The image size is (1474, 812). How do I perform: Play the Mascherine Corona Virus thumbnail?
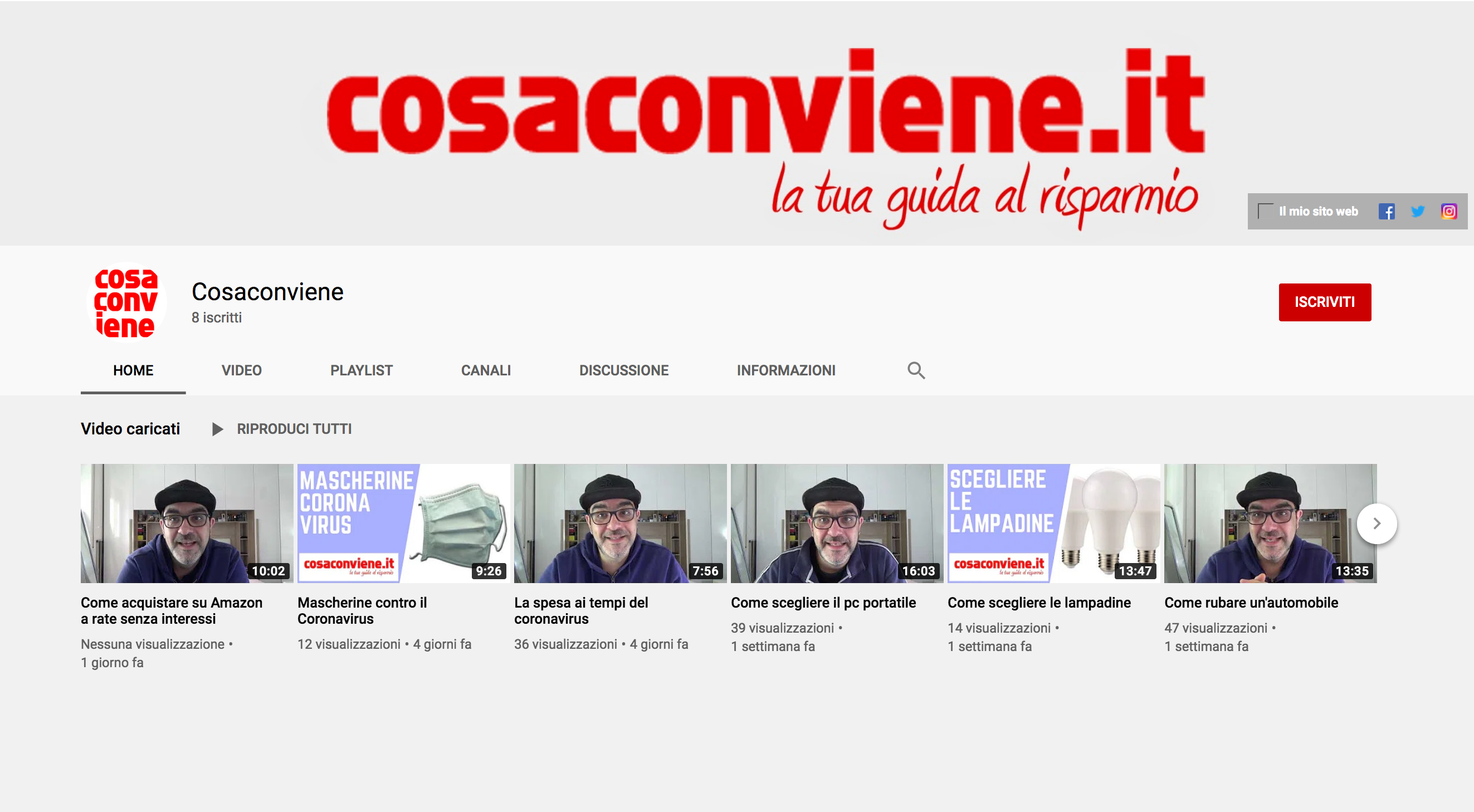(x=403, y=524)
